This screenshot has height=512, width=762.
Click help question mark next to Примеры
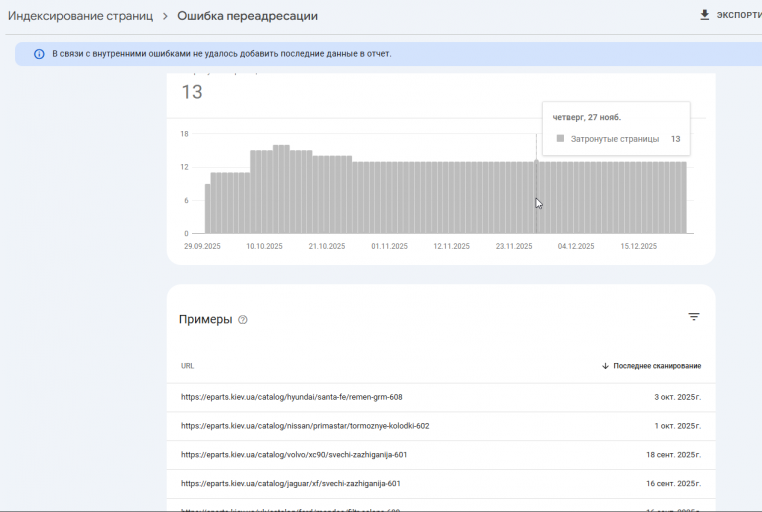pyautogui.click(x=242, y=320)
